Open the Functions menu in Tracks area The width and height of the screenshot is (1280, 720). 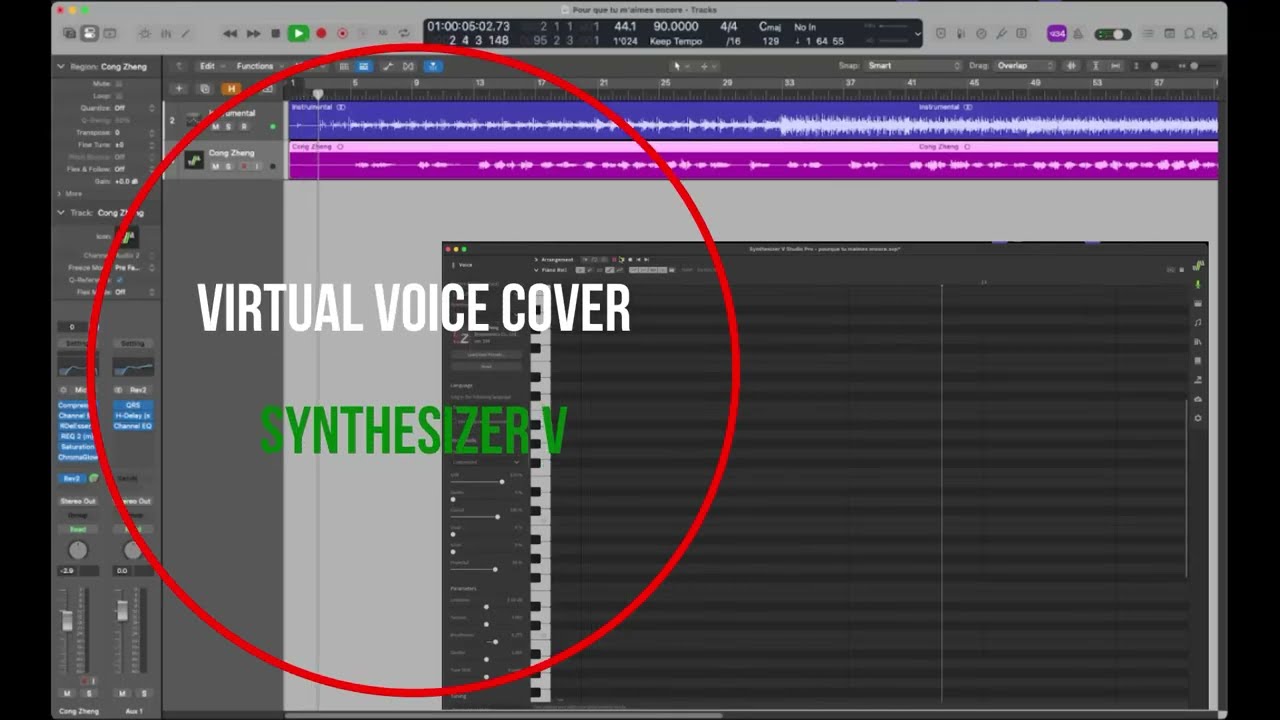click(258, 66)
